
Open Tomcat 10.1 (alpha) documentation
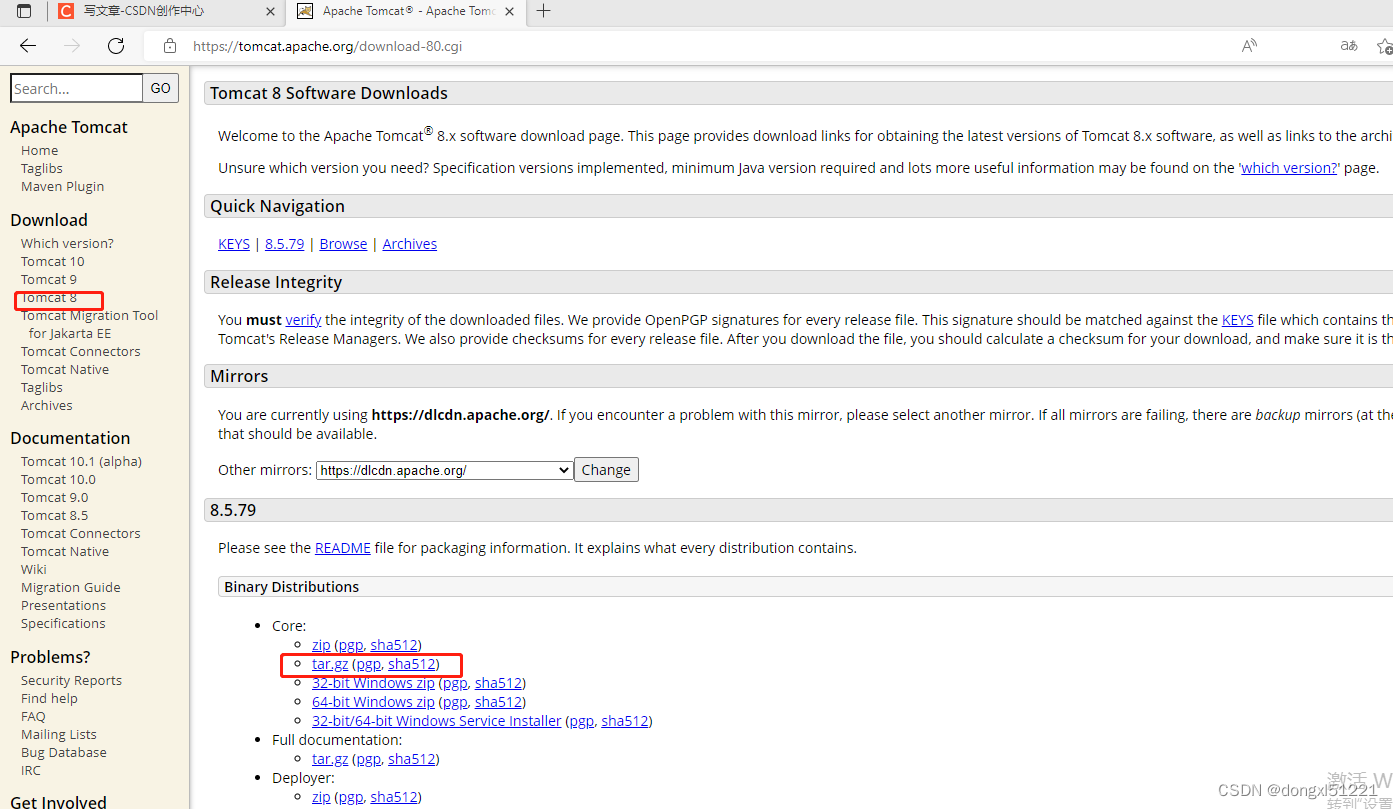pos(82,461)
